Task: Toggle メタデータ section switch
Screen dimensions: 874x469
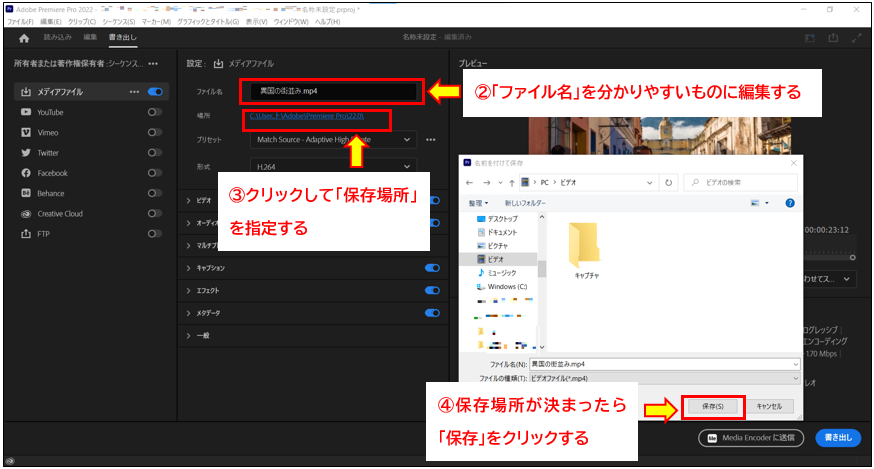Action: point(433,313)
